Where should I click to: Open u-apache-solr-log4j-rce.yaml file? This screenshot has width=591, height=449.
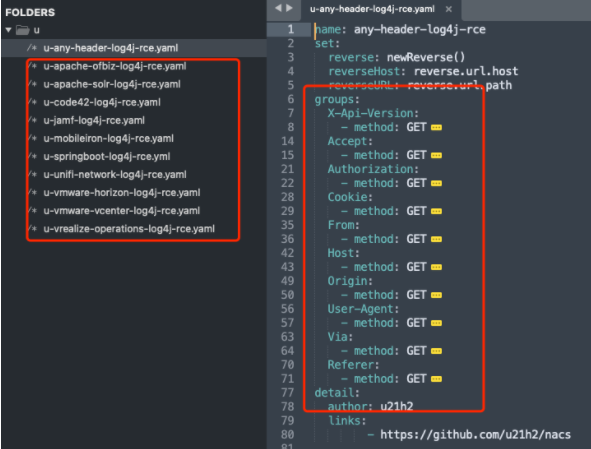point(112,84)
